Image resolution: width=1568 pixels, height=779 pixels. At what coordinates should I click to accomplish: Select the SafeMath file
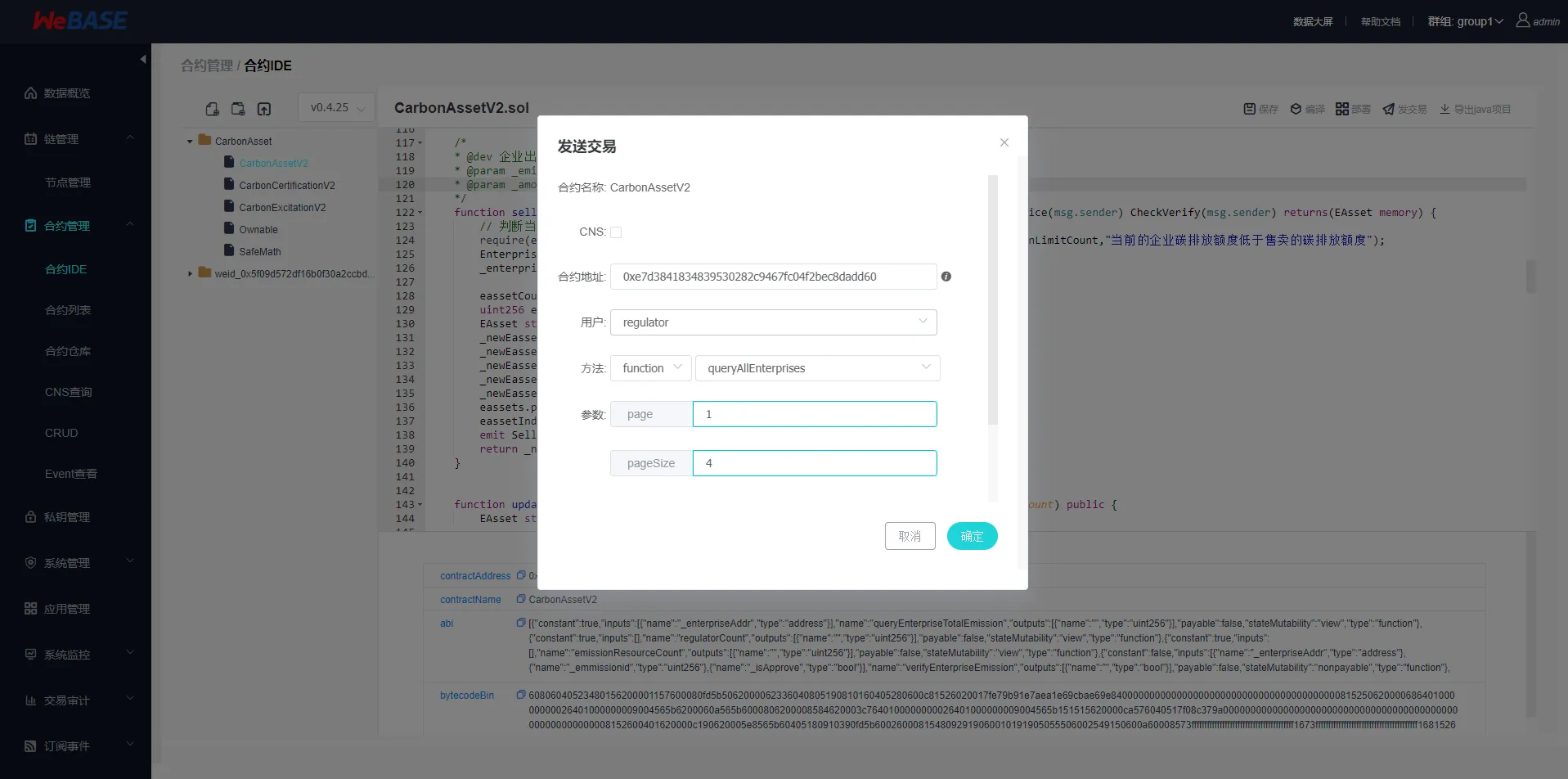pyautogui.click(x=260, y=252)
